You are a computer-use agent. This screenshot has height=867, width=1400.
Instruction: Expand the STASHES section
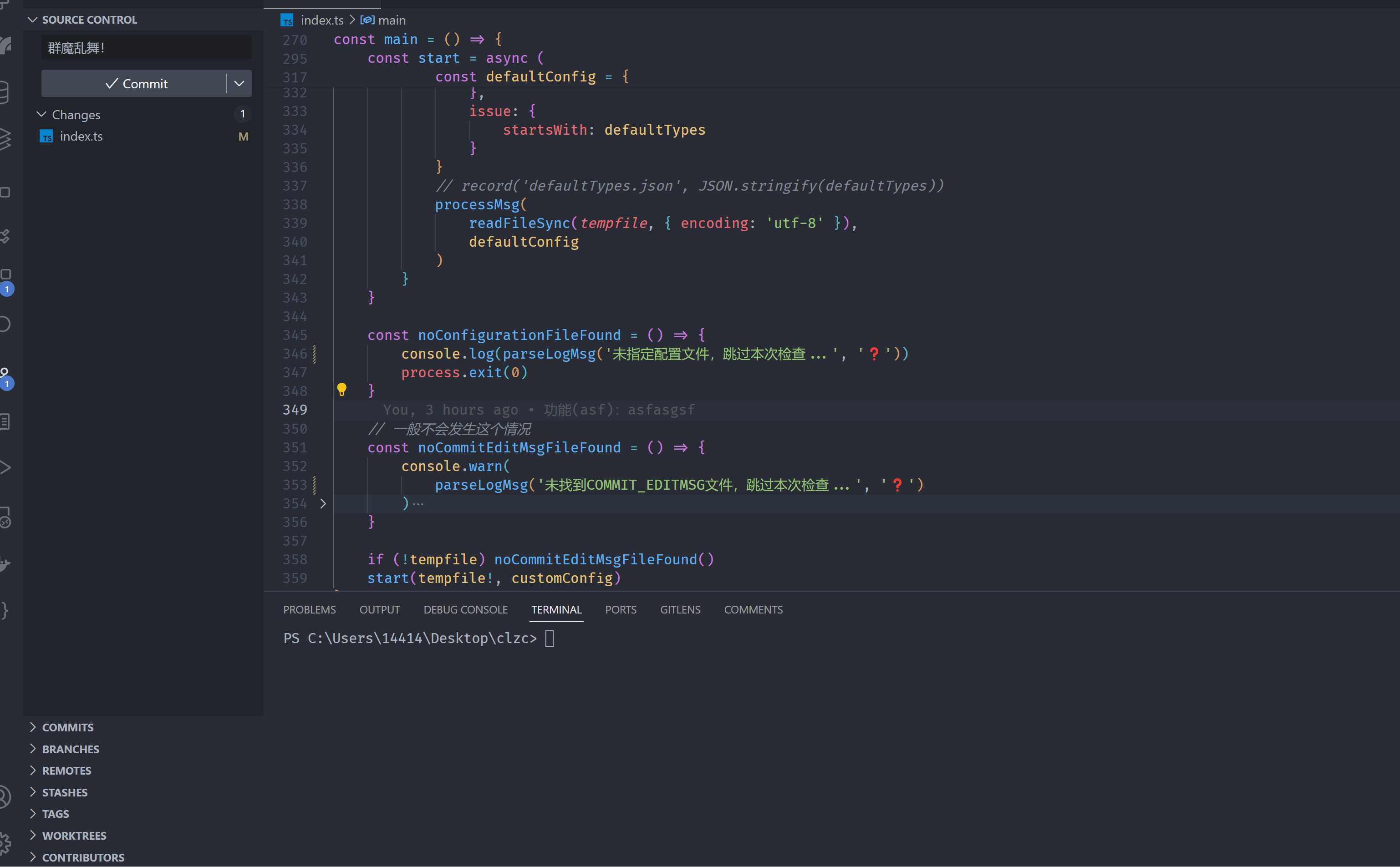coord(65,792)
